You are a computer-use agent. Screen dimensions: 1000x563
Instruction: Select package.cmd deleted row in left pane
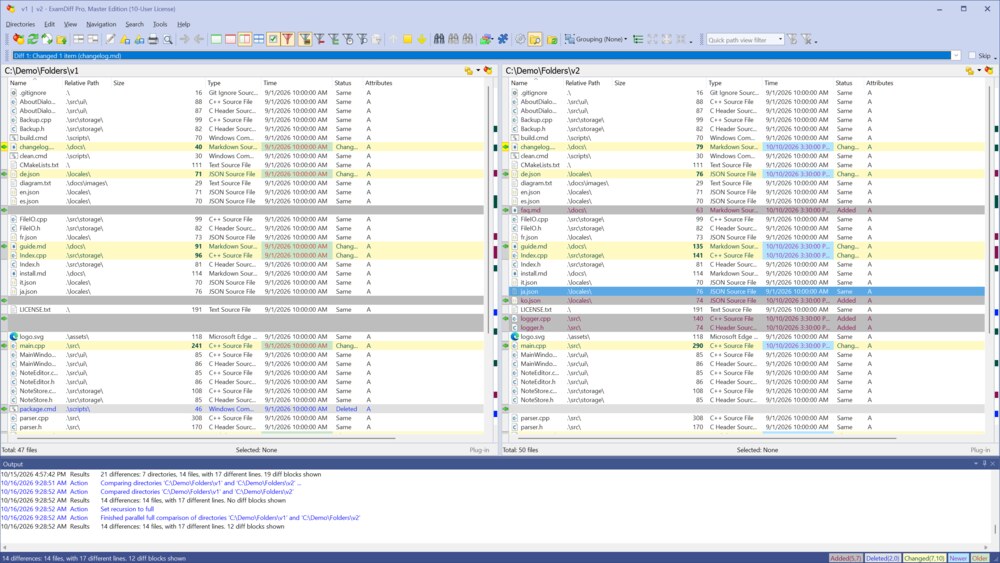(246, 409)
